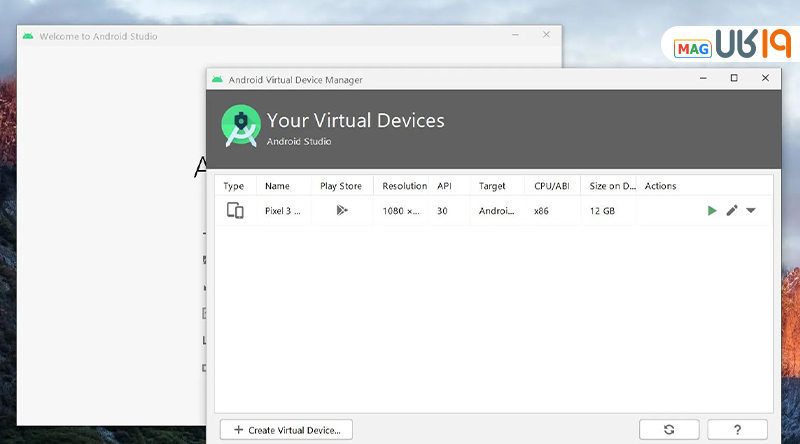This screenshot has height=444, width=800.
Task: Sort devices by the Name column header
Action: click(277, 186)
